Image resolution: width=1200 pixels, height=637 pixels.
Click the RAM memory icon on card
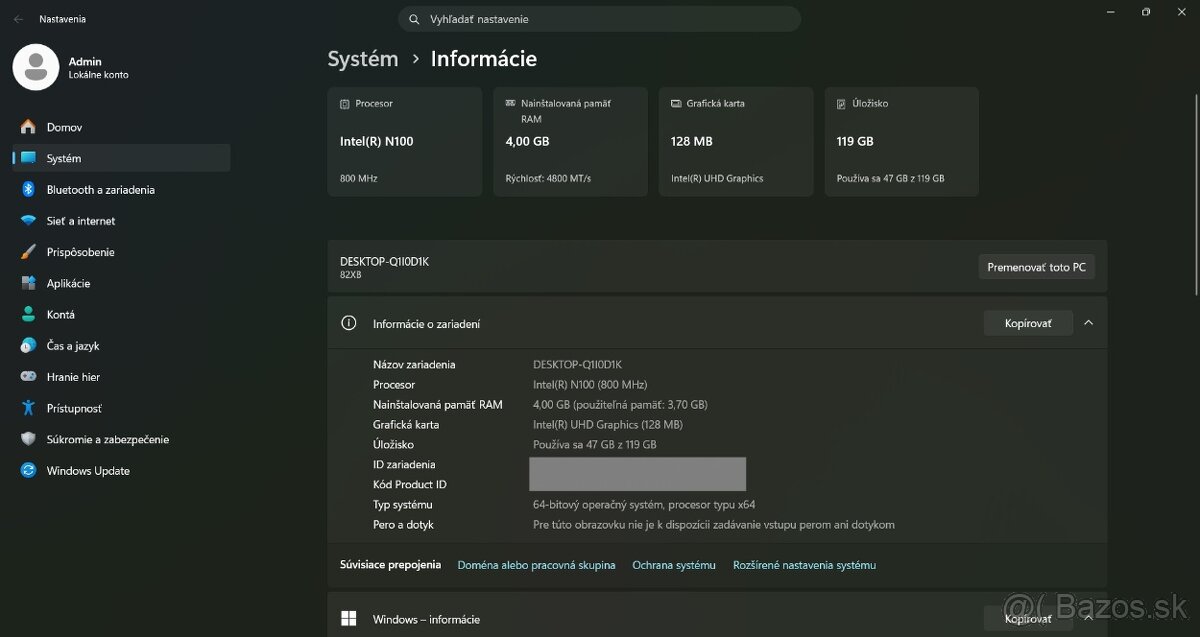tap(511, 104)
